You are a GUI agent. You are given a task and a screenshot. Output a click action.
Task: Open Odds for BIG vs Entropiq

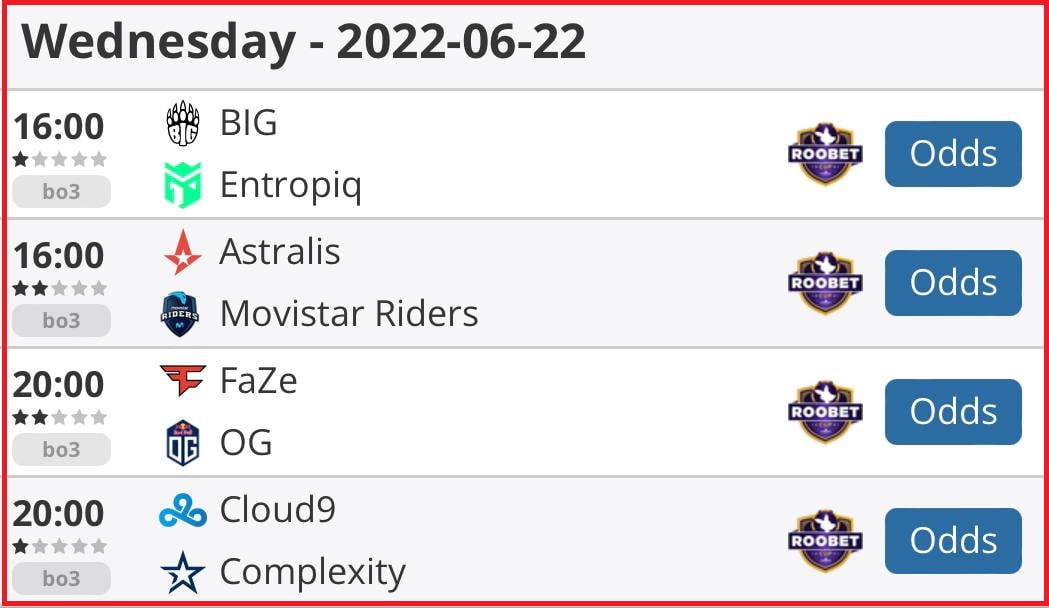(953, 154)
